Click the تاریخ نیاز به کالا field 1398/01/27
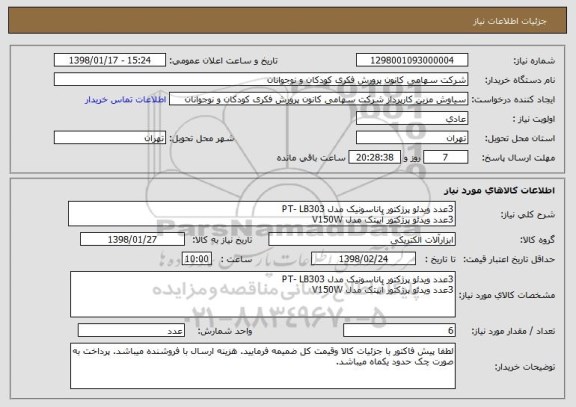The width and height of the screenshot is (576, 407). [132, 239]
